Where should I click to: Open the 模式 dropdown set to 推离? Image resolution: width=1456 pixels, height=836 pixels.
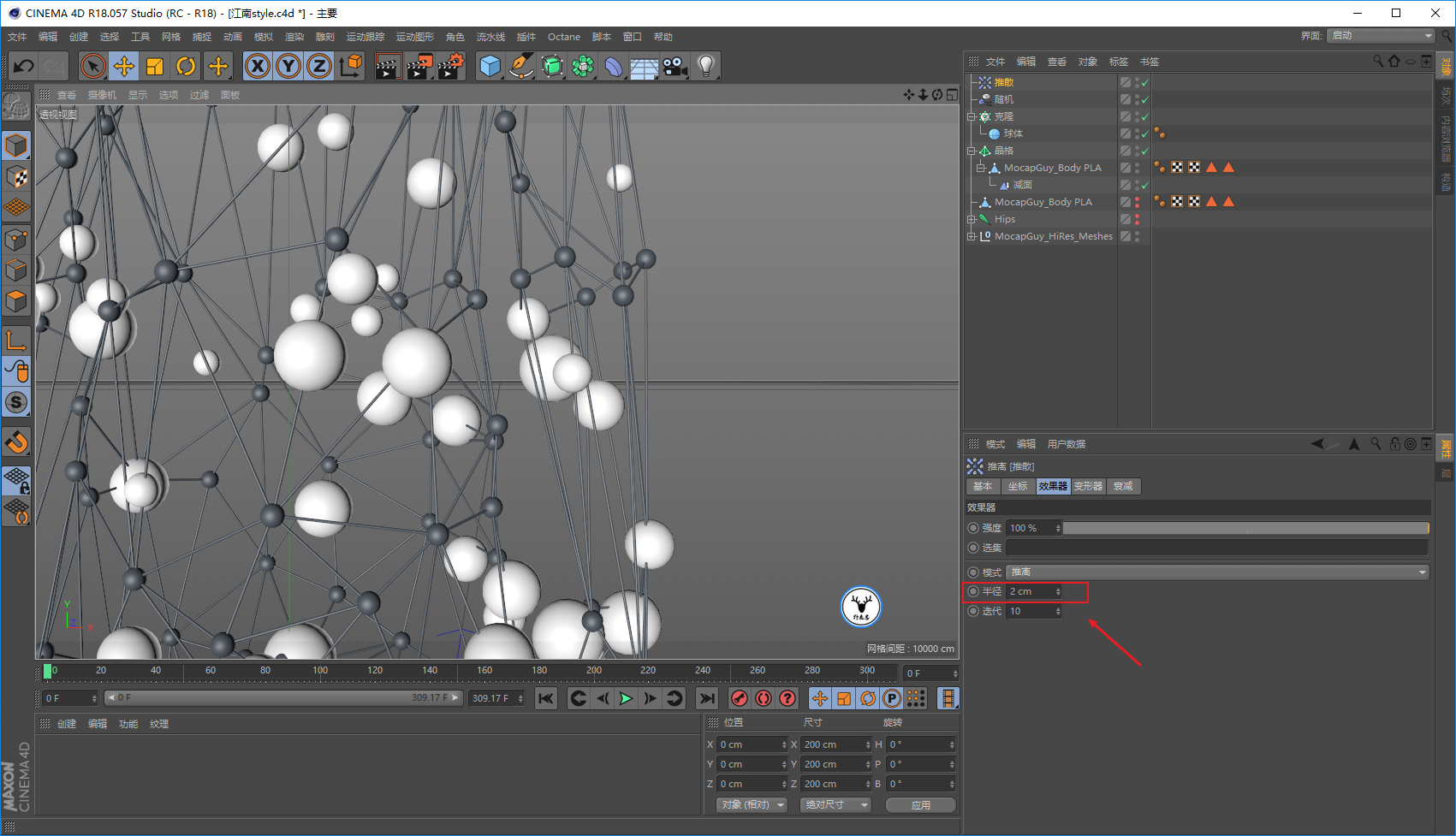(x=1218, y=572)
